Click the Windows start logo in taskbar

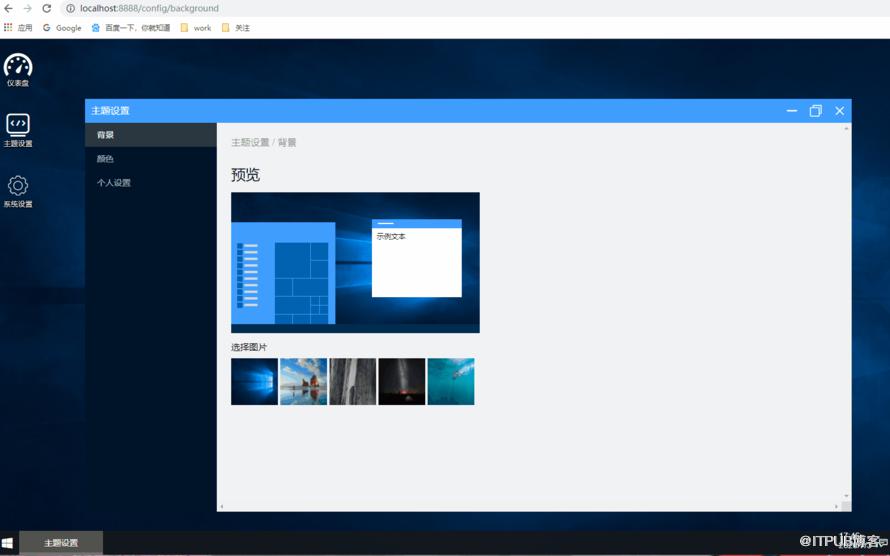point(7,544)
